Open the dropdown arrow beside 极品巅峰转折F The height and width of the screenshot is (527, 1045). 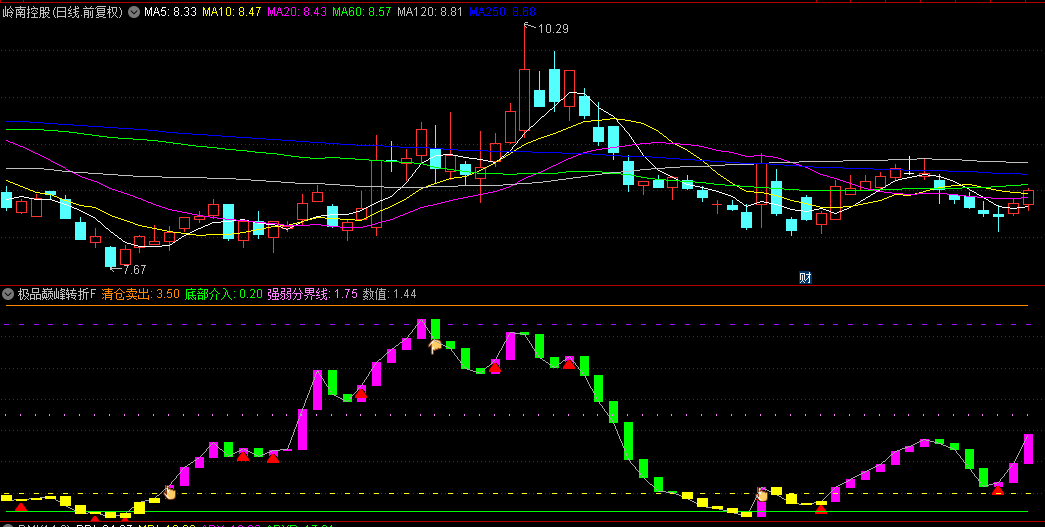tap(9, 294)
